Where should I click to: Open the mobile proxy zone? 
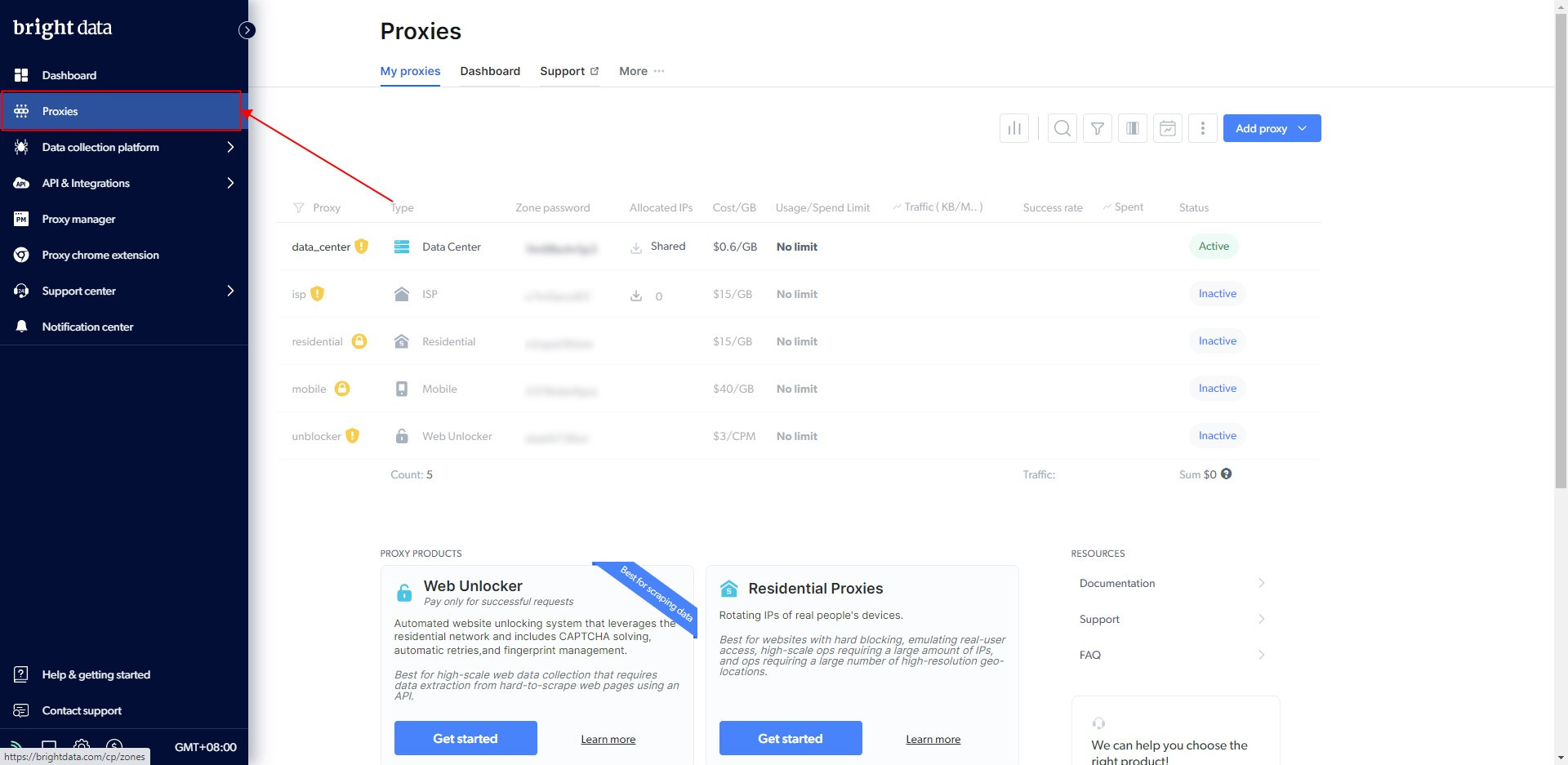tap(309, 389)
